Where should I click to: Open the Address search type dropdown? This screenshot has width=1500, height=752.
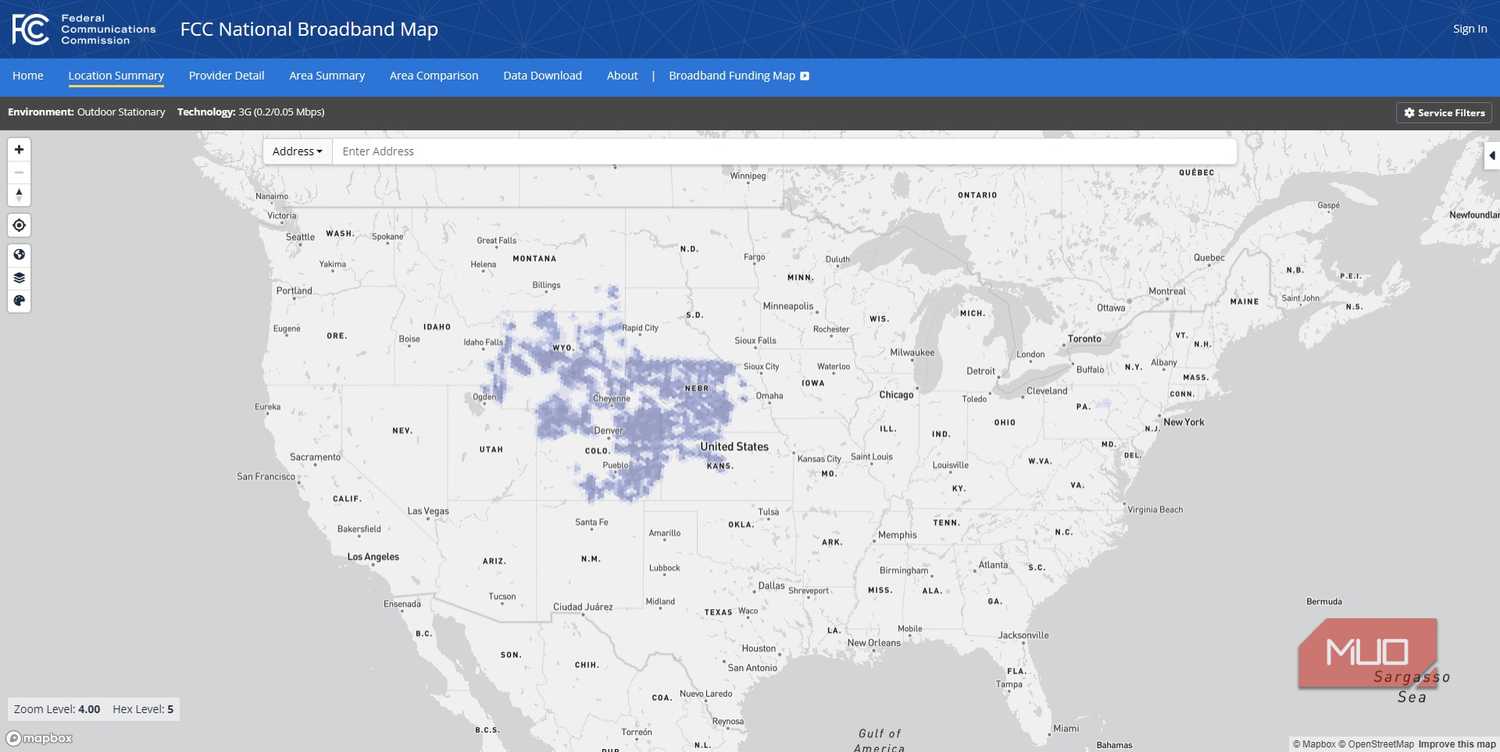pyautogui.click(x=298, y=151)
